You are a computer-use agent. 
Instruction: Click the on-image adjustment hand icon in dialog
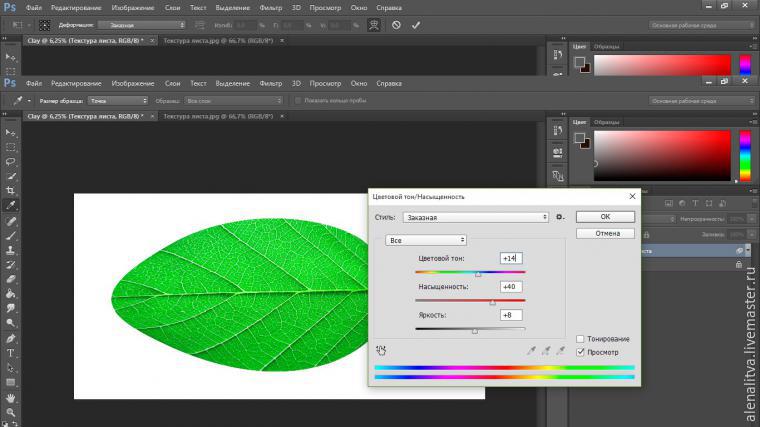click(381, 350)
